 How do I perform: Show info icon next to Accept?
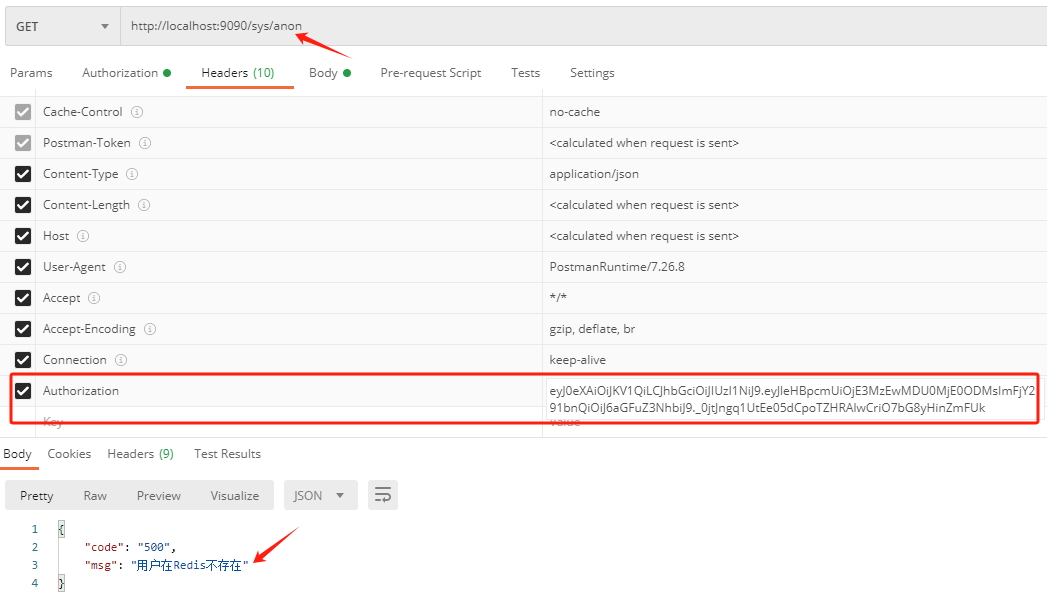[x=94, y=298]
